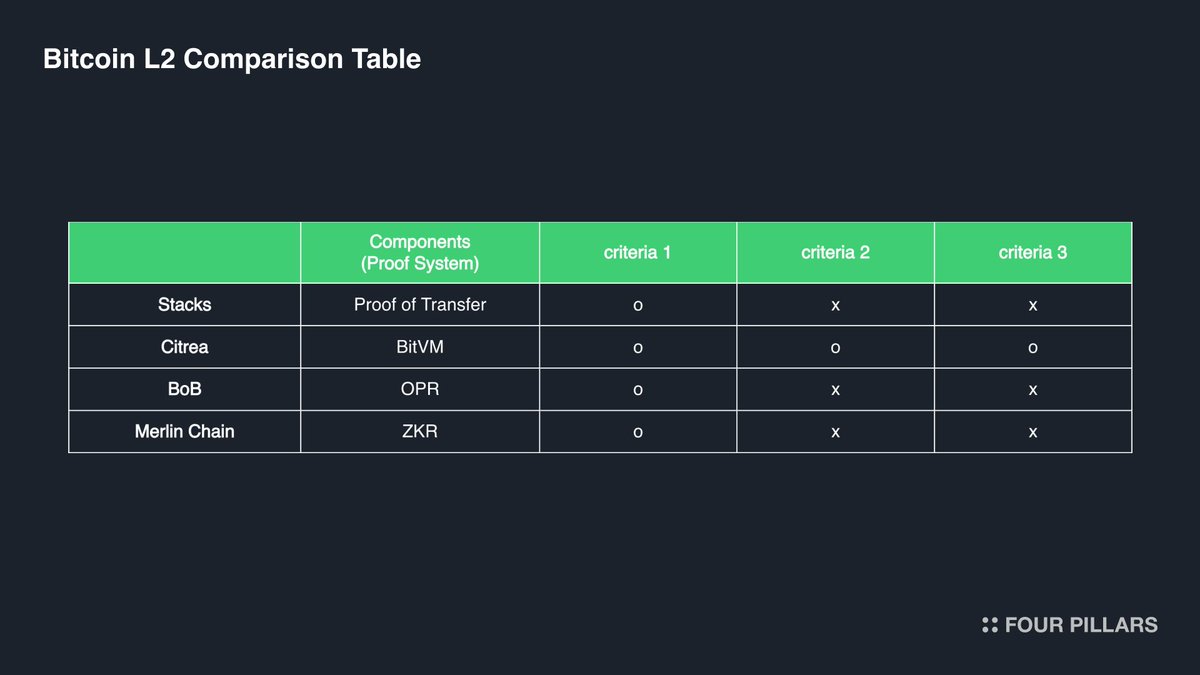Select the Bitcoin L2 Comparison Table title
Screen dimensions: 1200x675
click(232, 59)
